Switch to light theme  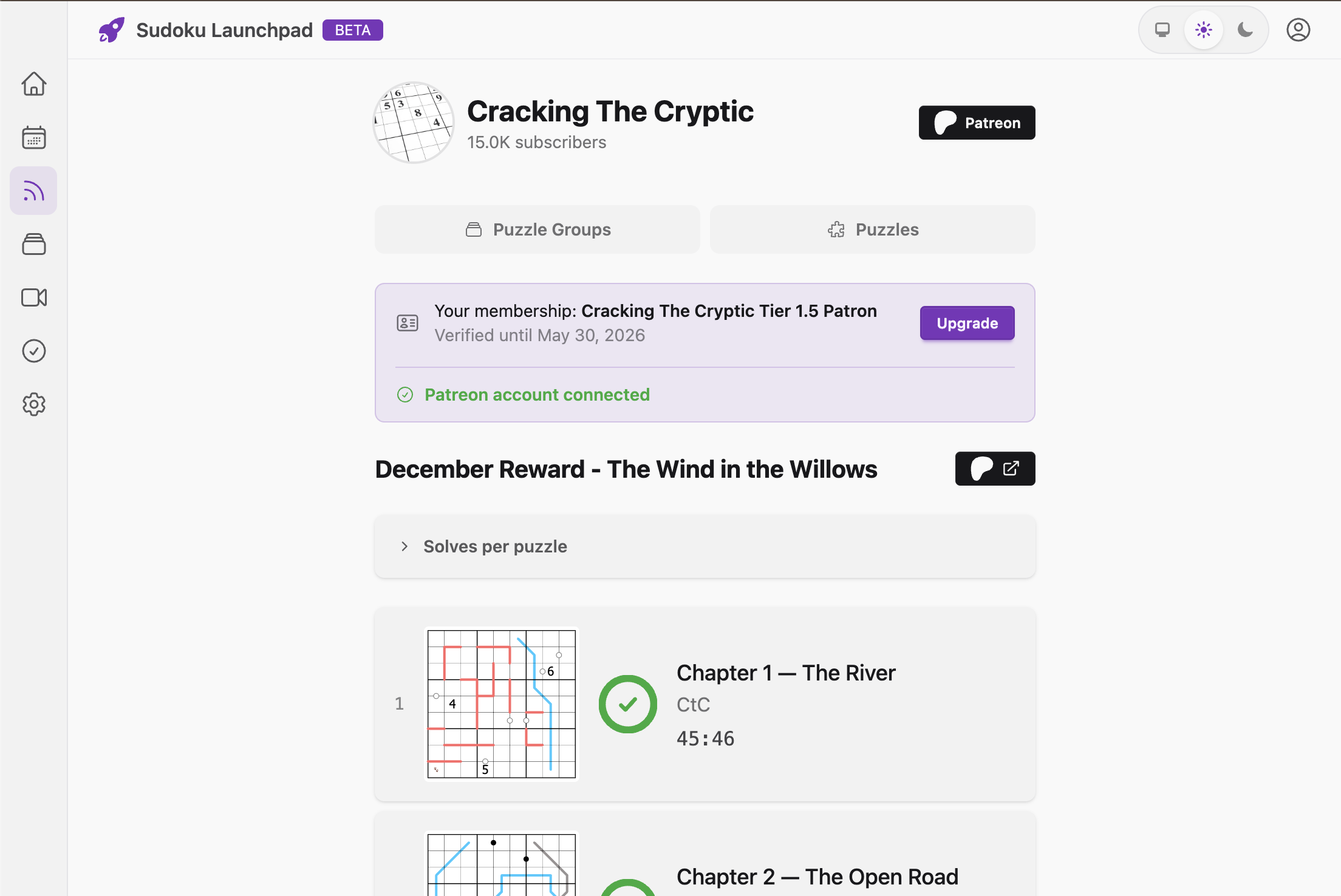pyautogui.click(x=1203, y=29)
